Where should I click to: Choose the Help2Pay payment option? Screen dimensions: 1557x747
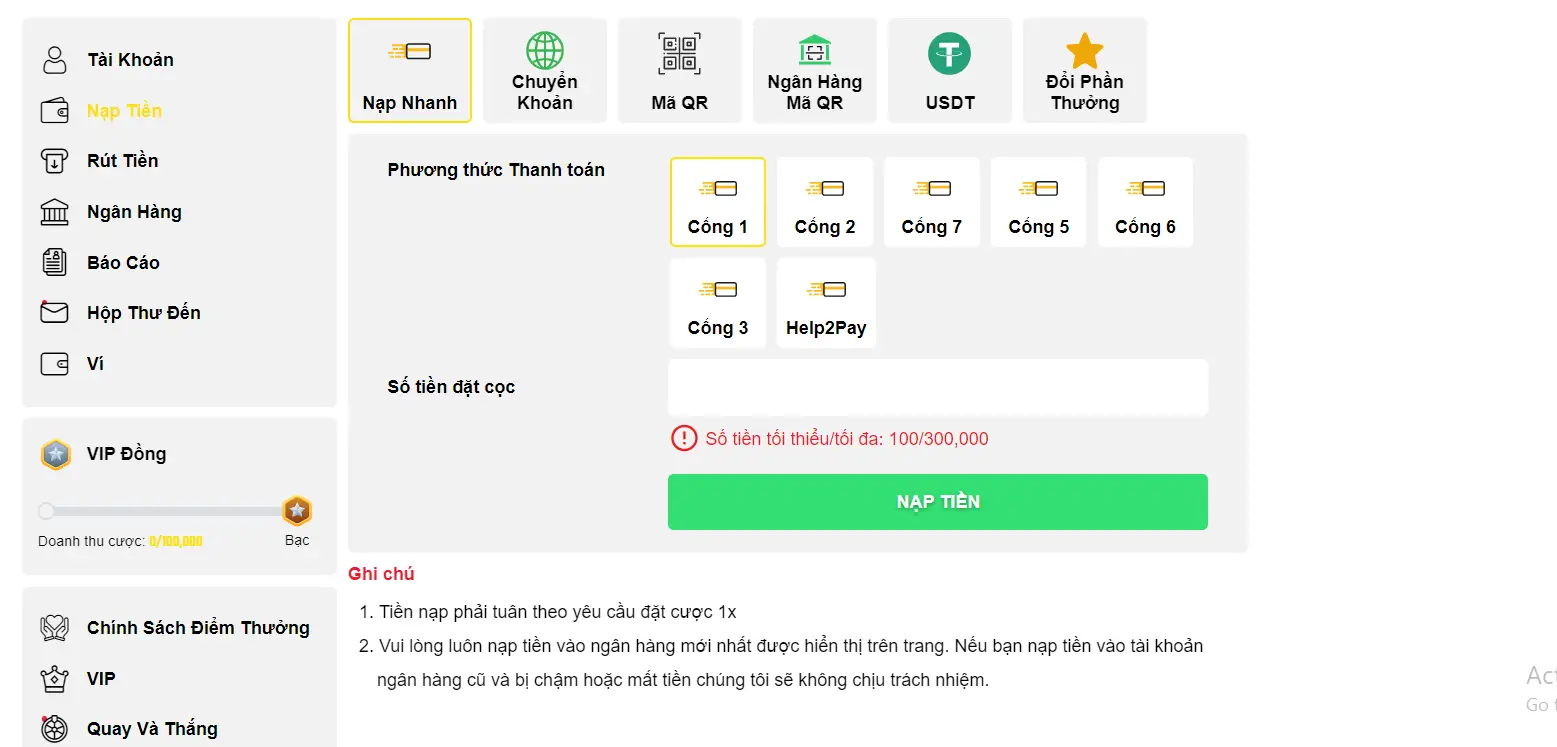point(825,302)
